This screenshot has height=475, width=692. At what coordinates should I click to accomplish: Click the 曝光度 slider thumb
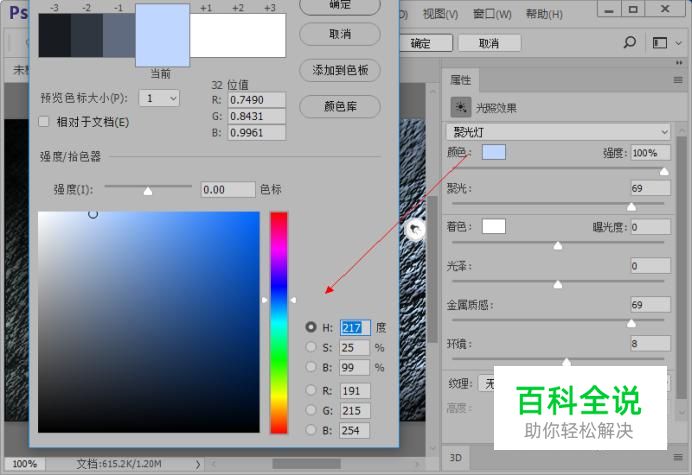click(x=558, y=245)
